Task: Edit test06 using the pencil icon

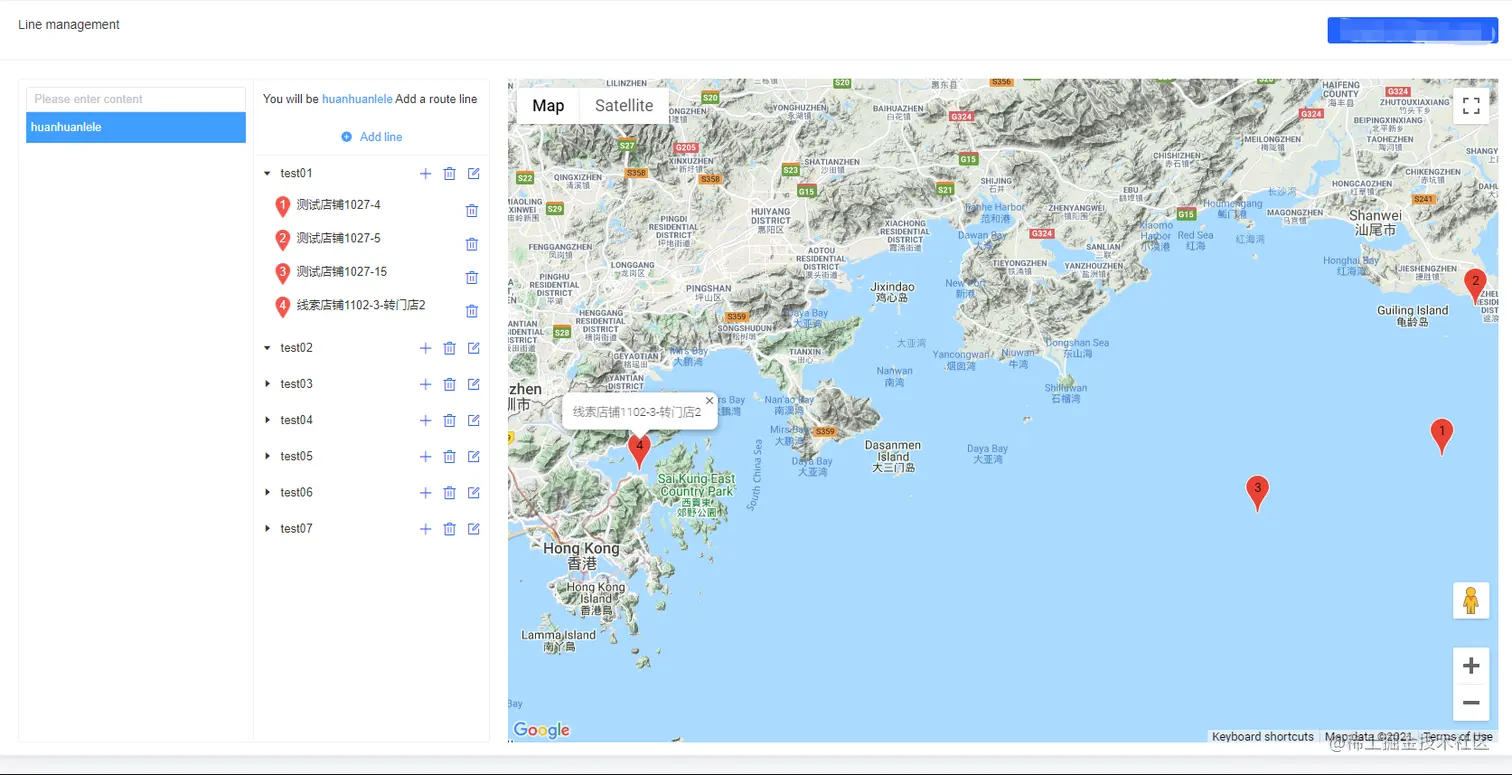Action: point(474,492)
